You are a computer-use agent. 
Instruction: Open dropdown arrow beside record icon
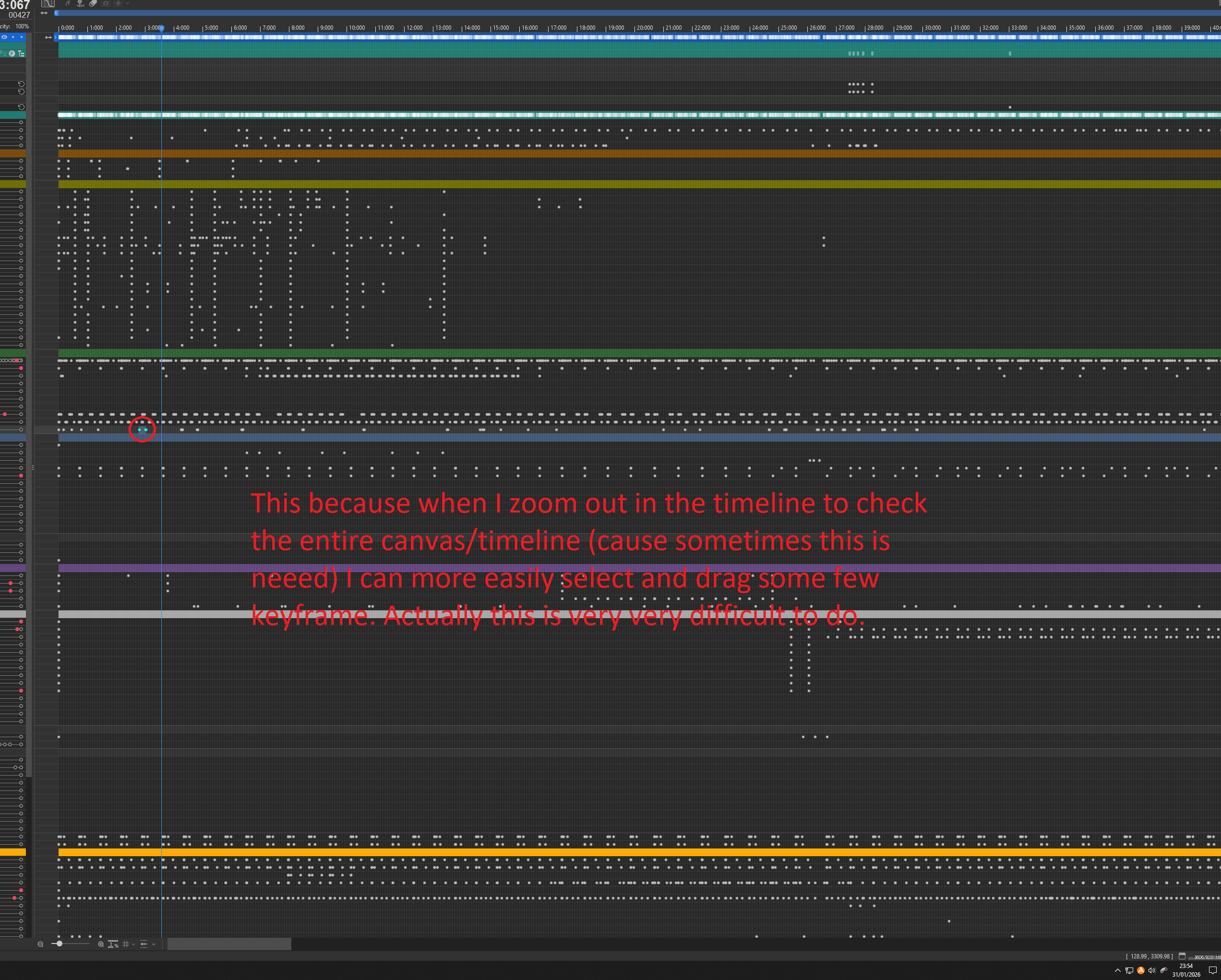[128, 3]
